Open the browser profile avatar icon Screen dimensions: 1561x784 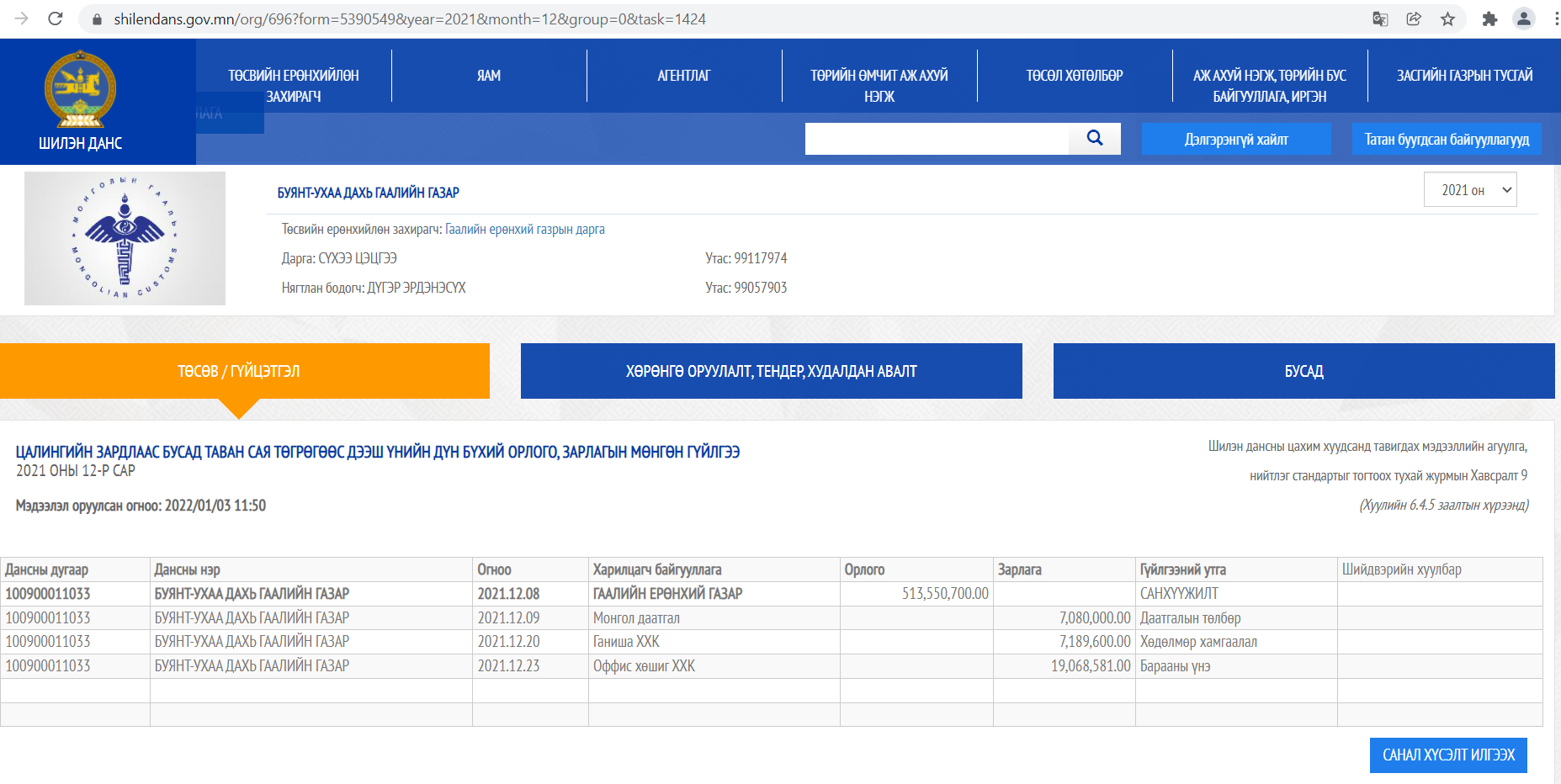coord(1523,19)
